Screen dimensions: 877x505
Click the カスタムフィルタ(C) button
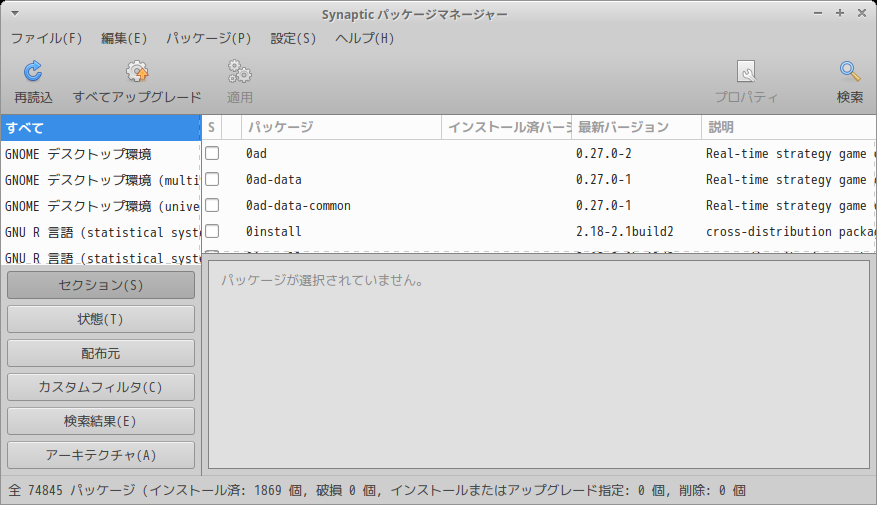coord(101,387)
